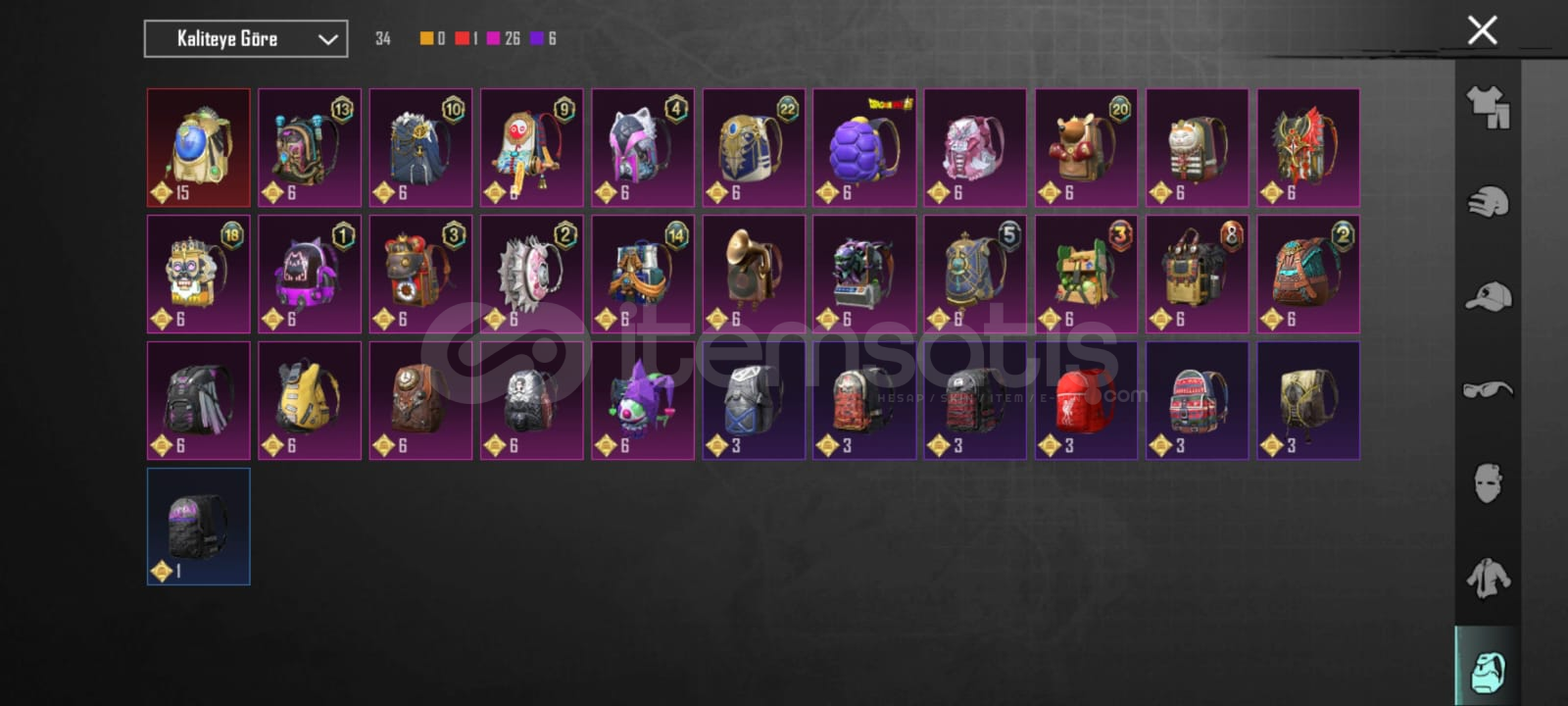Click the dropdown chevron arrow
The width and height of the screenshot is (1568, 706).
click(327, 39)
